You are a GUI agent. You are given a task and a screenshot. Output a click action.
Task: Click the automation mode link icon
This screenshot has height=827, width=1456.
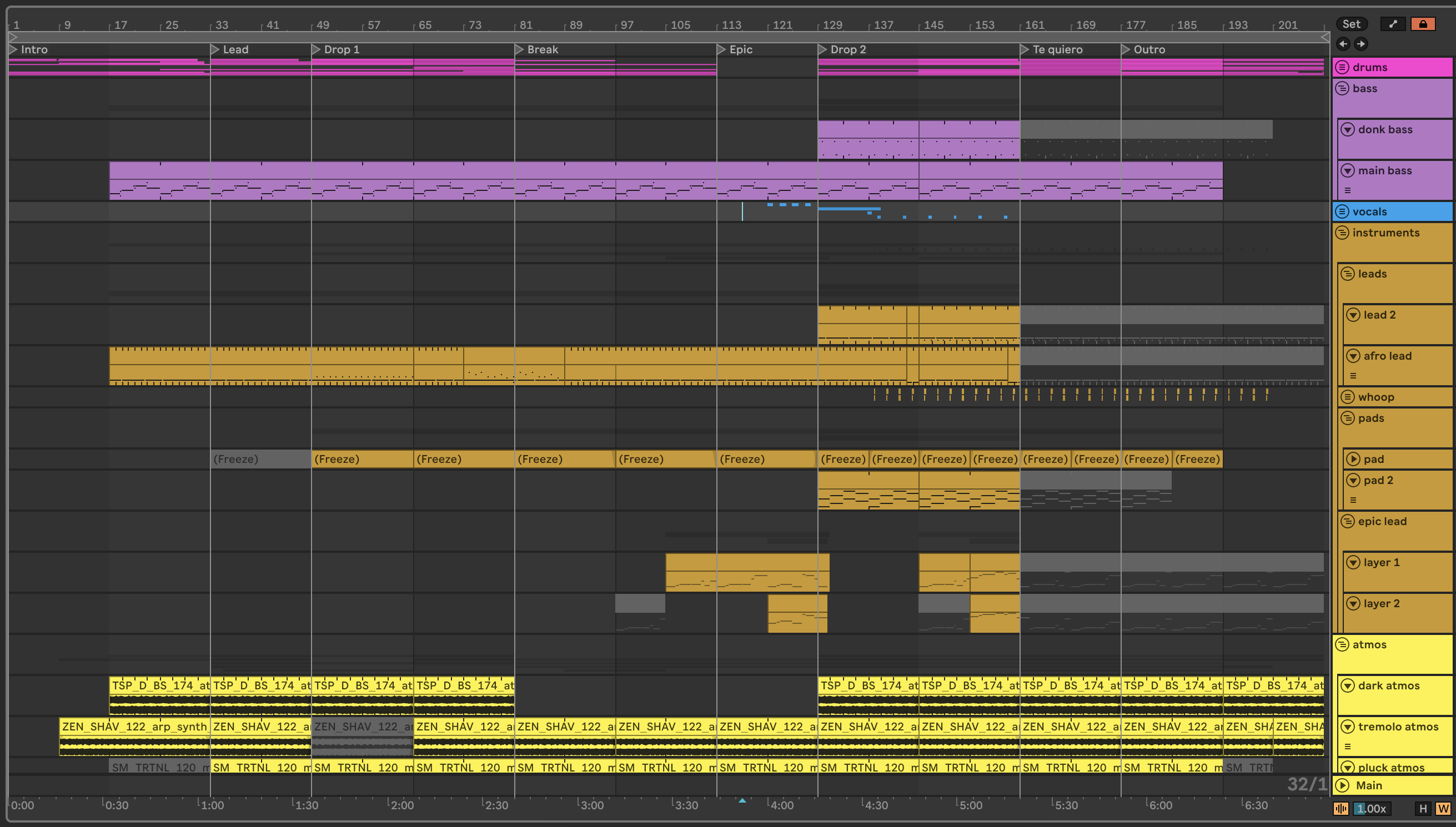(x=1393, y=24)
